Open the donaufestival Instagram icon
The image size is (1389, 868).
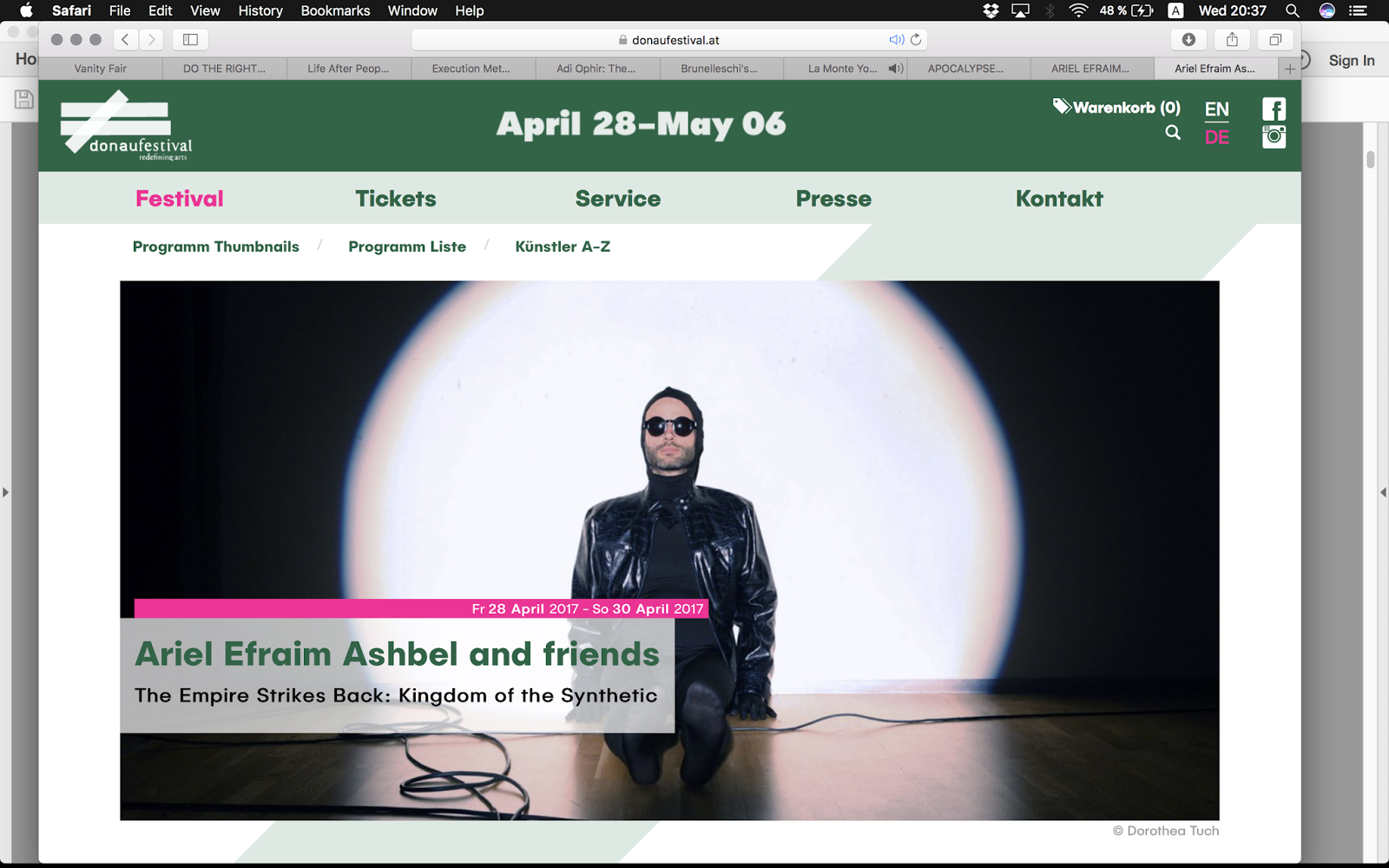click(1274, 137)
